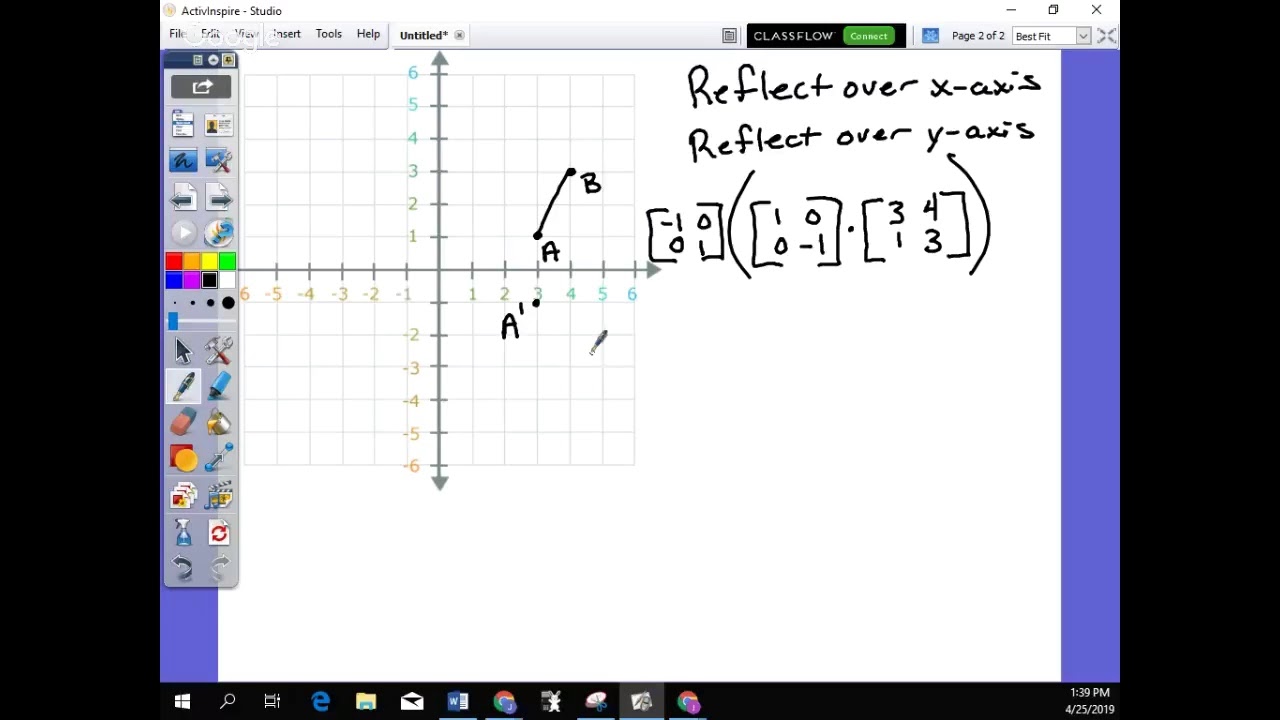Select the Untitled* flipchart tab
This screenshot has height=720, width=1280.
tap(424, 35)
